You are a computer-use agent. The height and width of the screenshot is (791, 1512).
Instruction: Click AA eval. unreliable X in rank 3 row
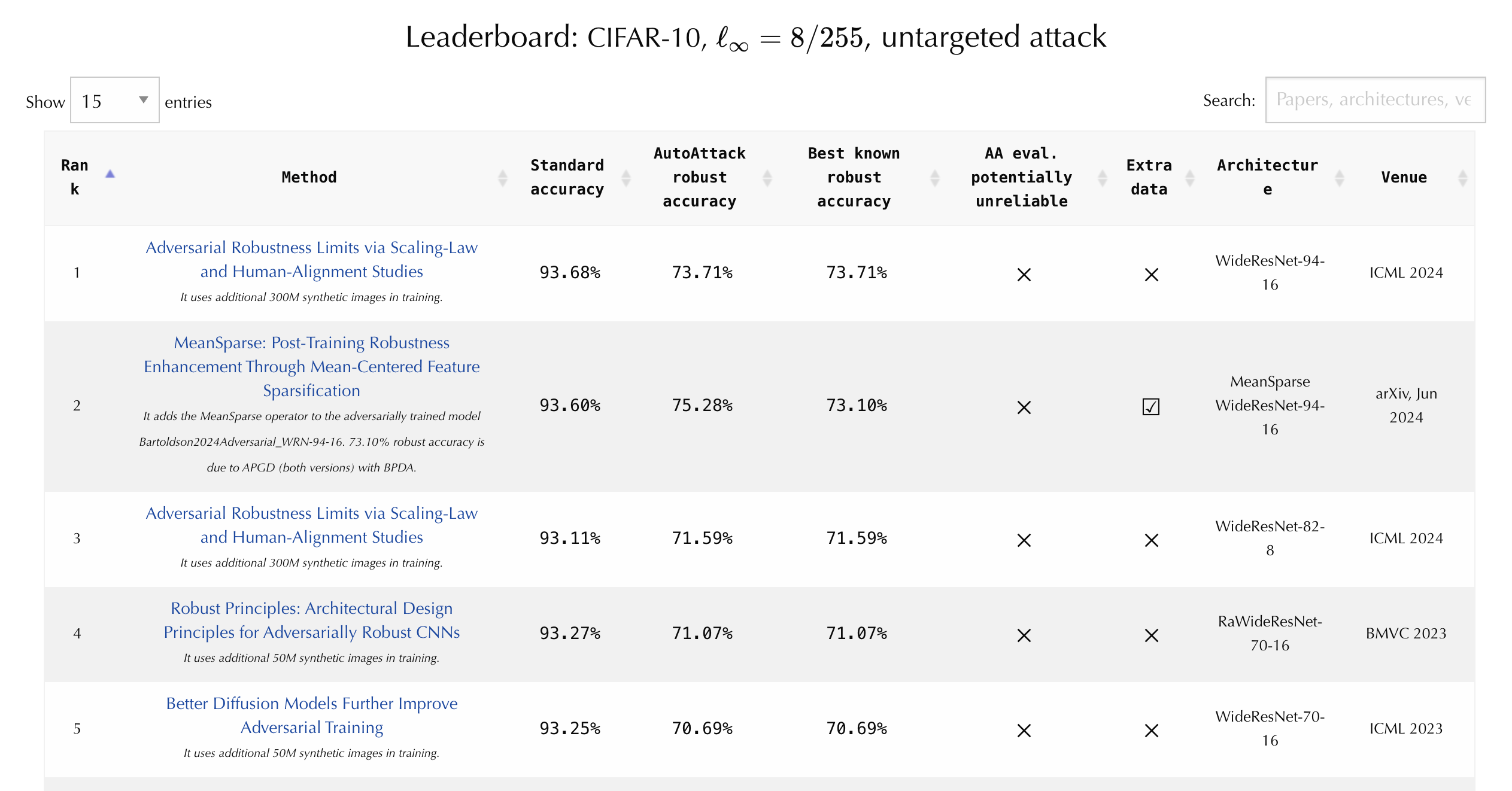pyautogui.click(x=1024, y=540)
